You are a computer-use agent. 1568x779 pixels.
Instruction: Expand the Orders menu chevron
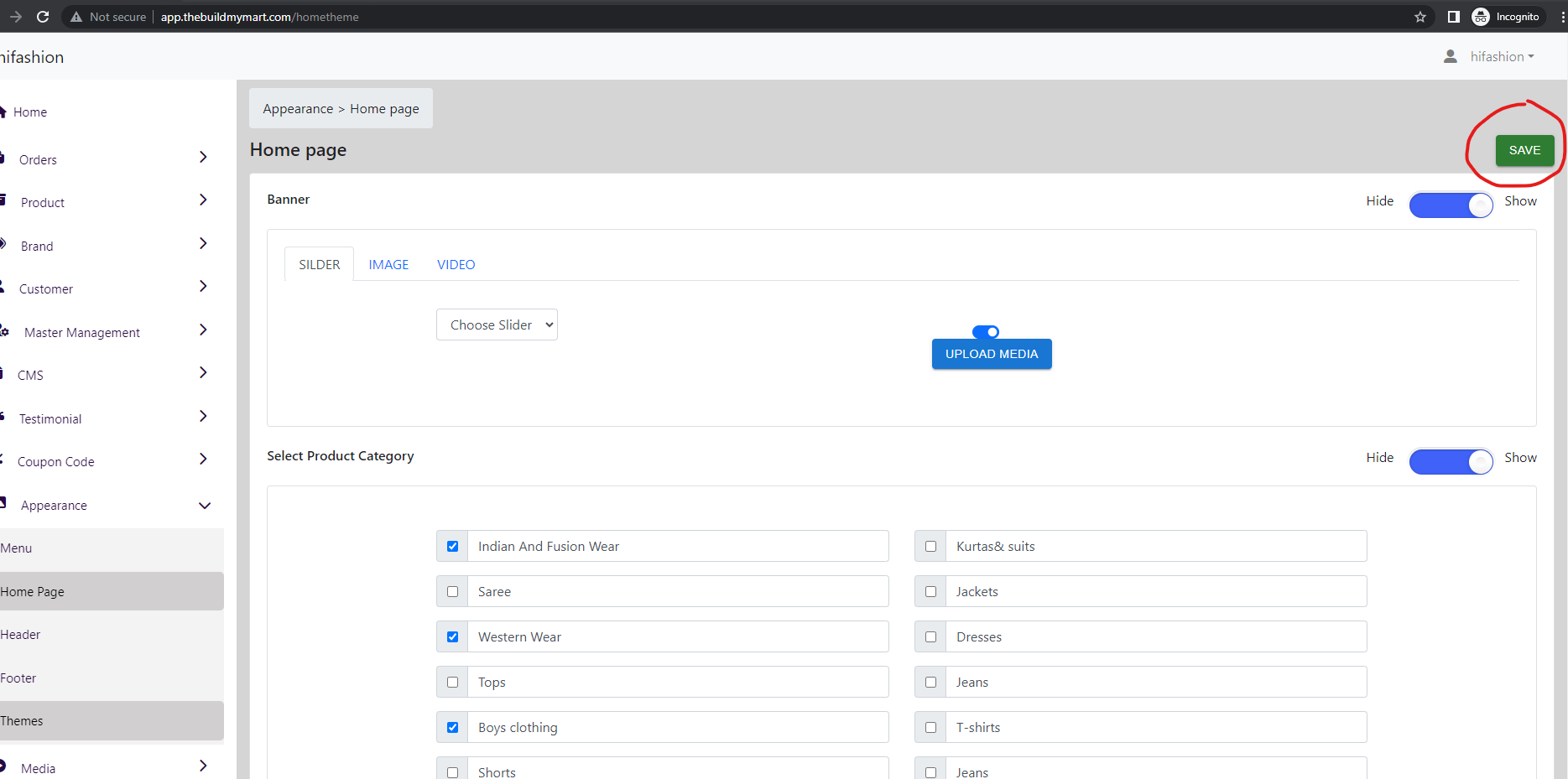click(x=203, y=157)
